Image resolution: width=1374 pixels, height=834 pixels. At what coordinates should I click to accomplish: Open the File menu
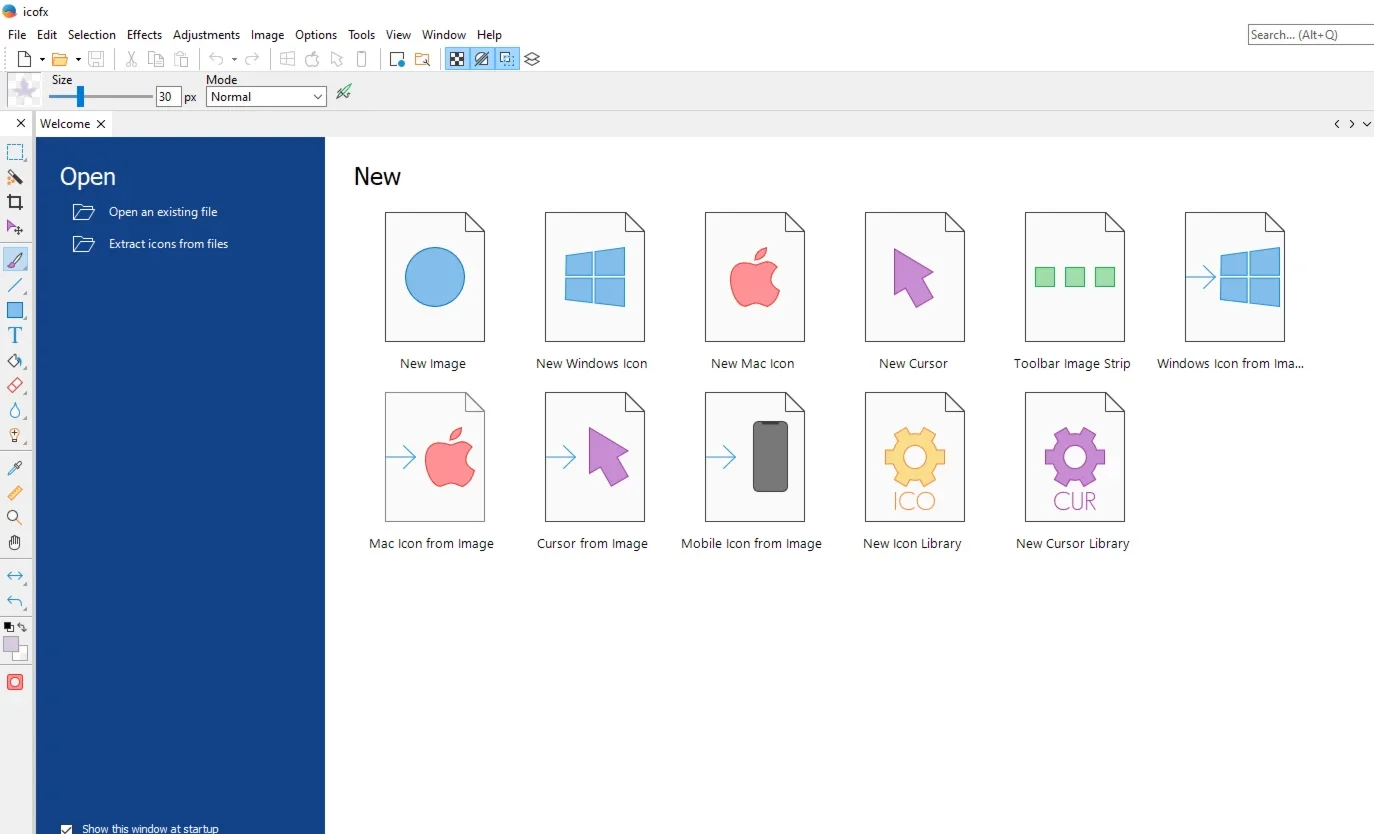click(x=17, y=35)
